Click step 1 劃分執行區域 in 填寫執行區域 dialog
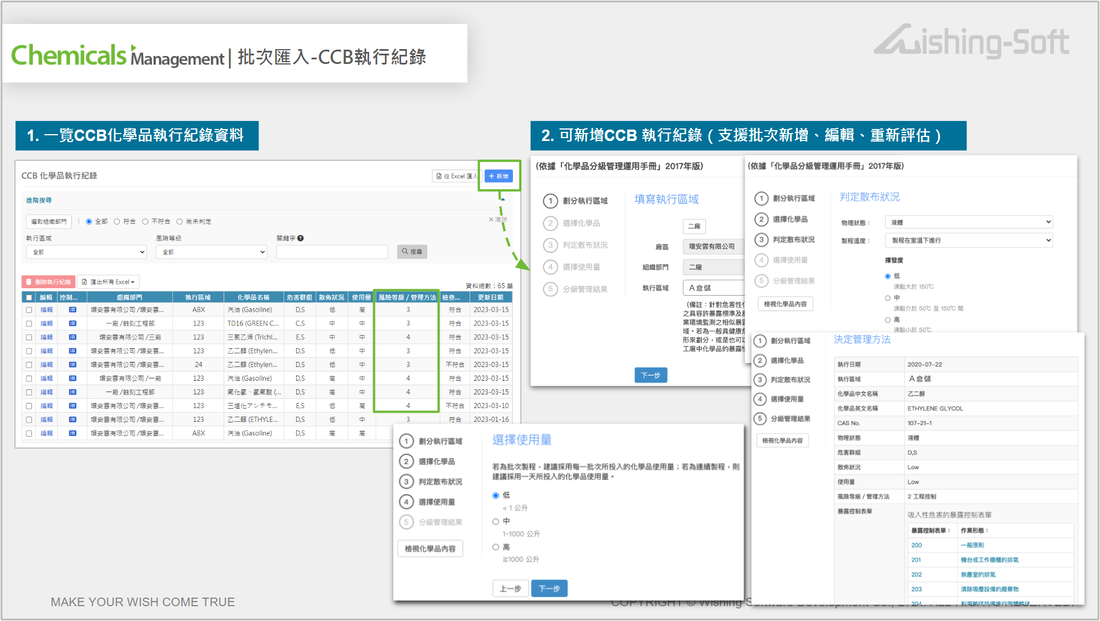The width and height of the screenshot is (1100, 621). pyautogui.click(x=576, y=201)
